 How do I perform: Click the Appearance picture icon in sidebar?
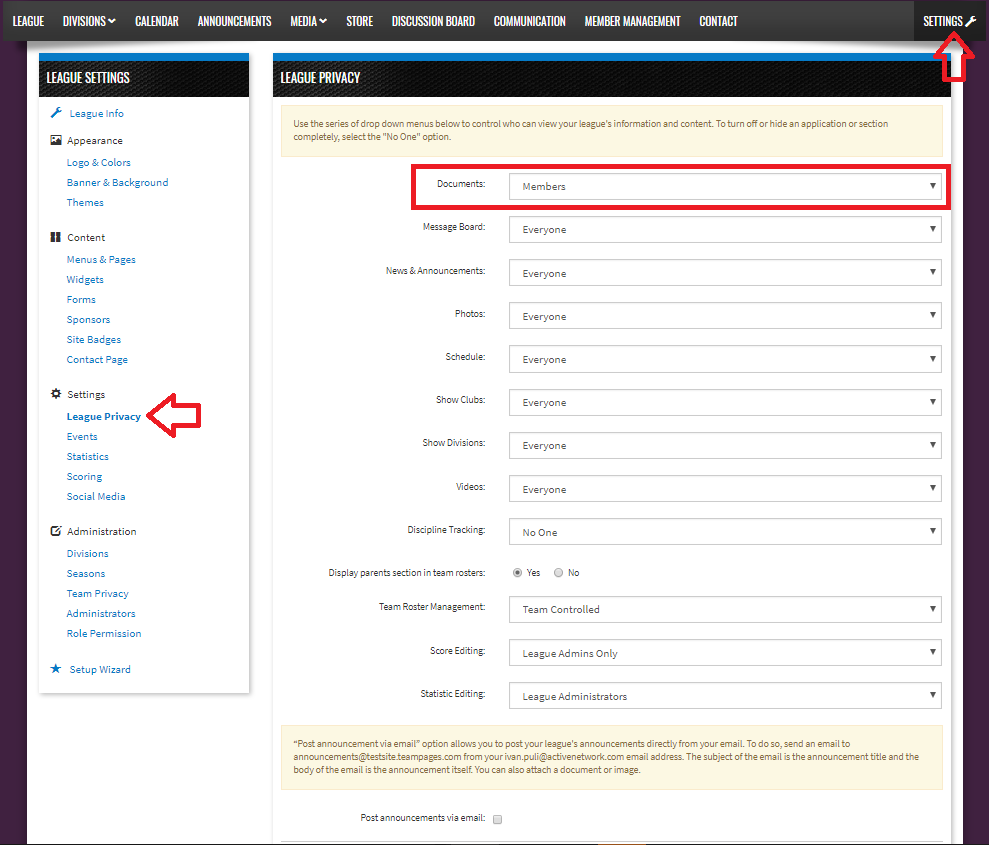click(x=56, y=141)
